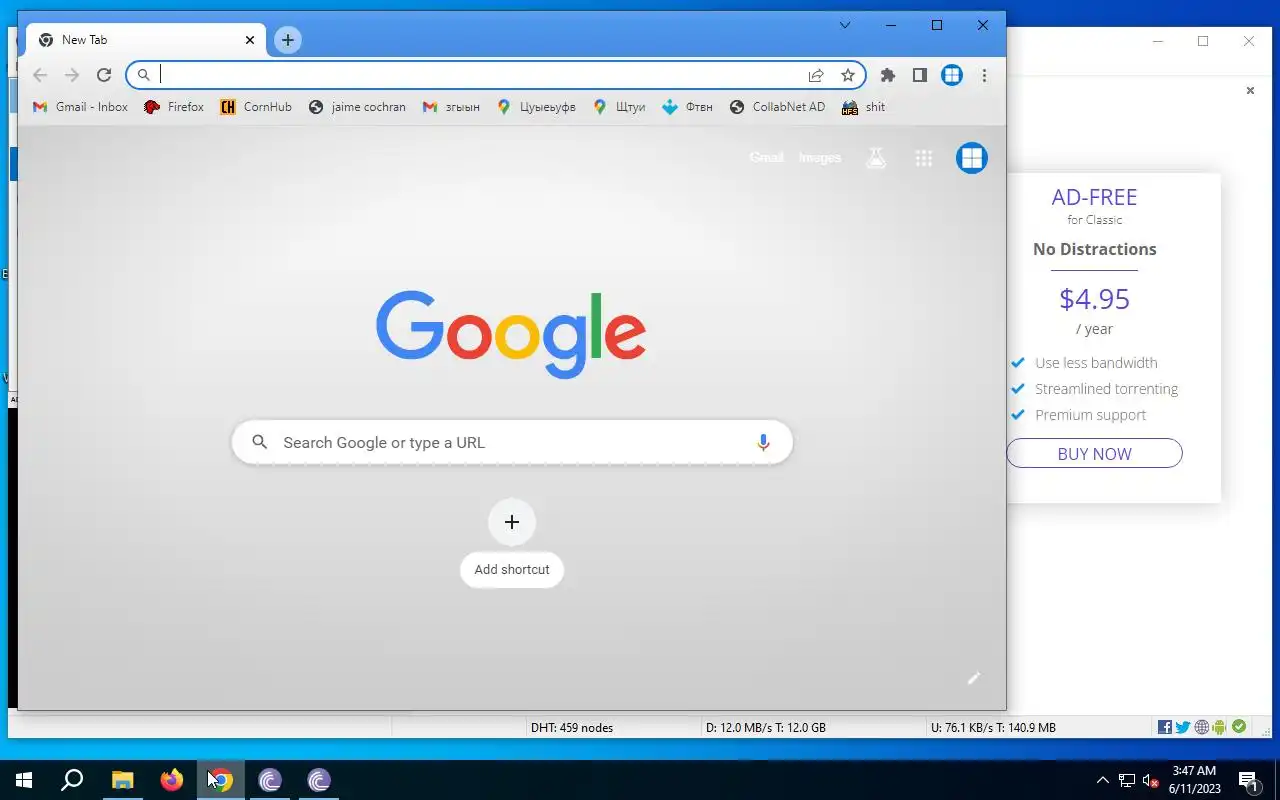
Task: Open the згыын bookmark
Action: pyautogui.click(x=451, y=107)
